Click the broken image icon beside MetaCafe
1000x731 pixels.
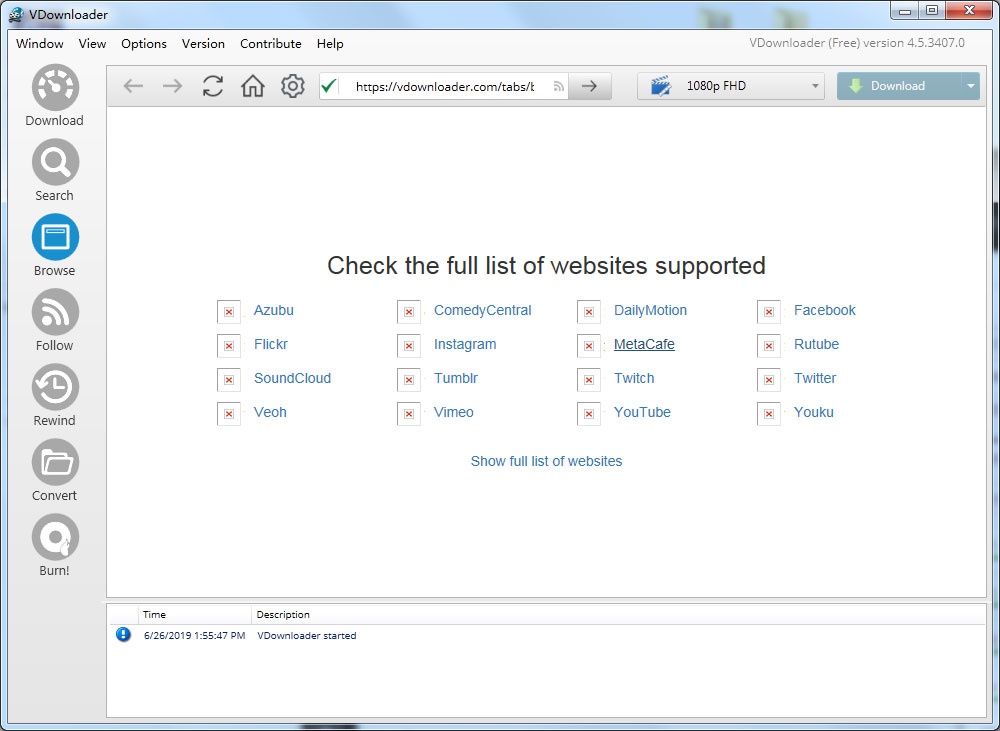coord(589,346)
